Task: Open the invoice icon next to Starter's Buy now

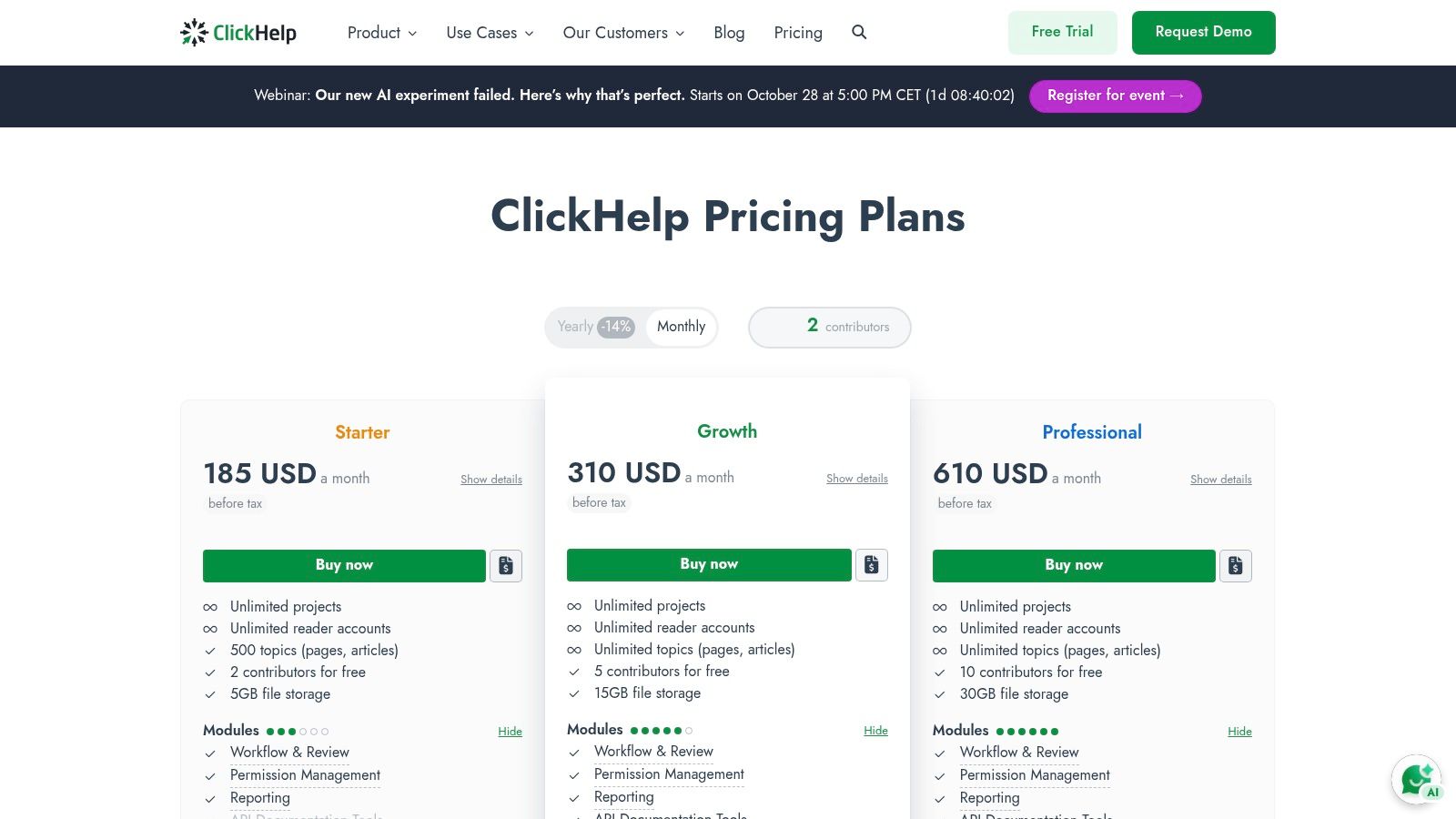Action: (x=506, y=565)
